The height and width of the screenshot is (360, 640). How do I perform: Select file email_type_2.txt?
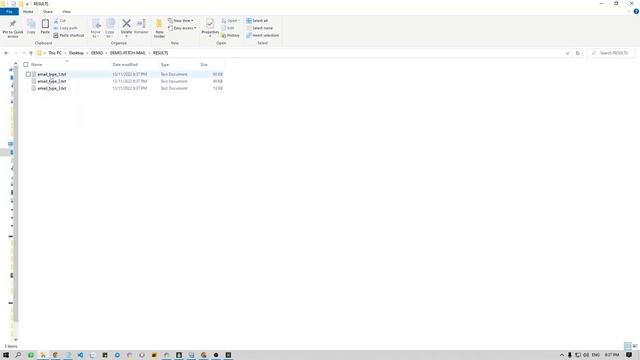point(52,81)
